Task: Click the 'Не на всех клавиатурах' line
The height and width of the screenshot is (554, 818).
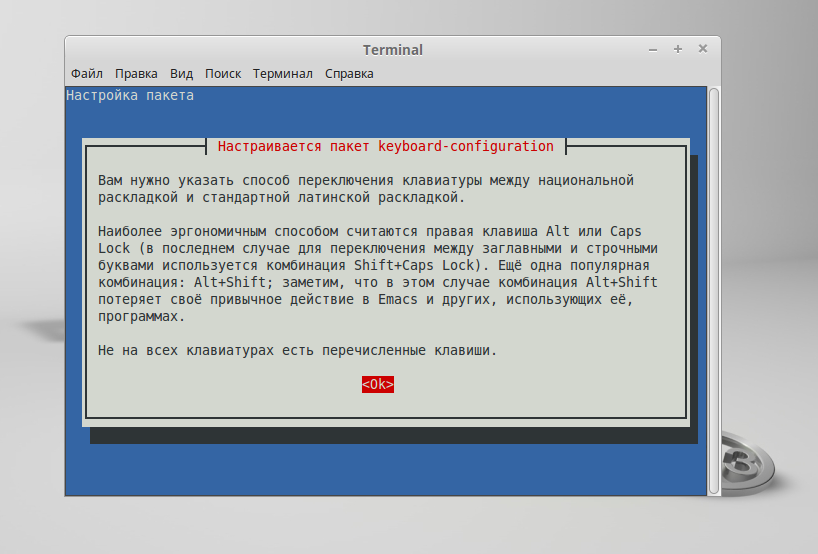Action: pyautogui.click(x=297, y=351)
